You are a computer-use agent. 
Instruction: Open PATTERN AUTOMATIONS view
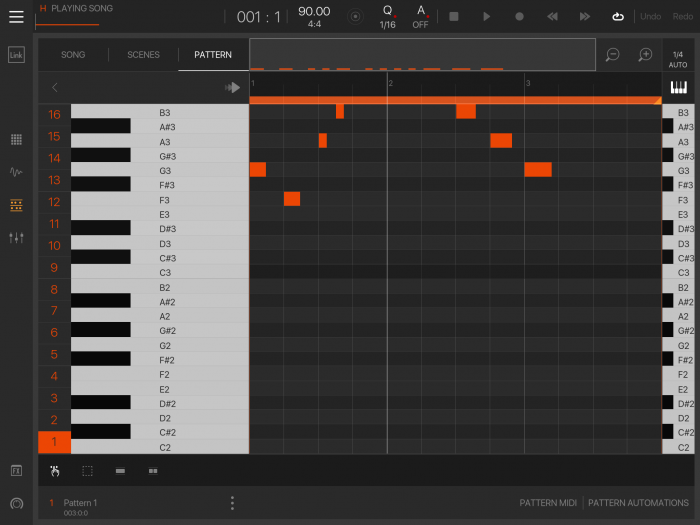(x=638, y=503)
